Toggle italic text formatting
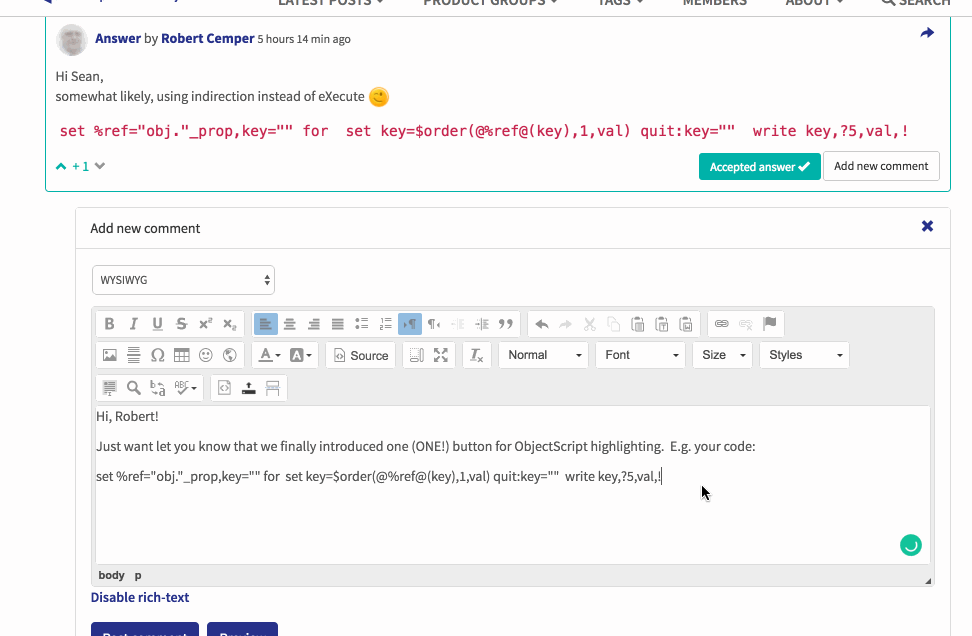The height and width of the screenshot is (636, 972). click(133, 324)
